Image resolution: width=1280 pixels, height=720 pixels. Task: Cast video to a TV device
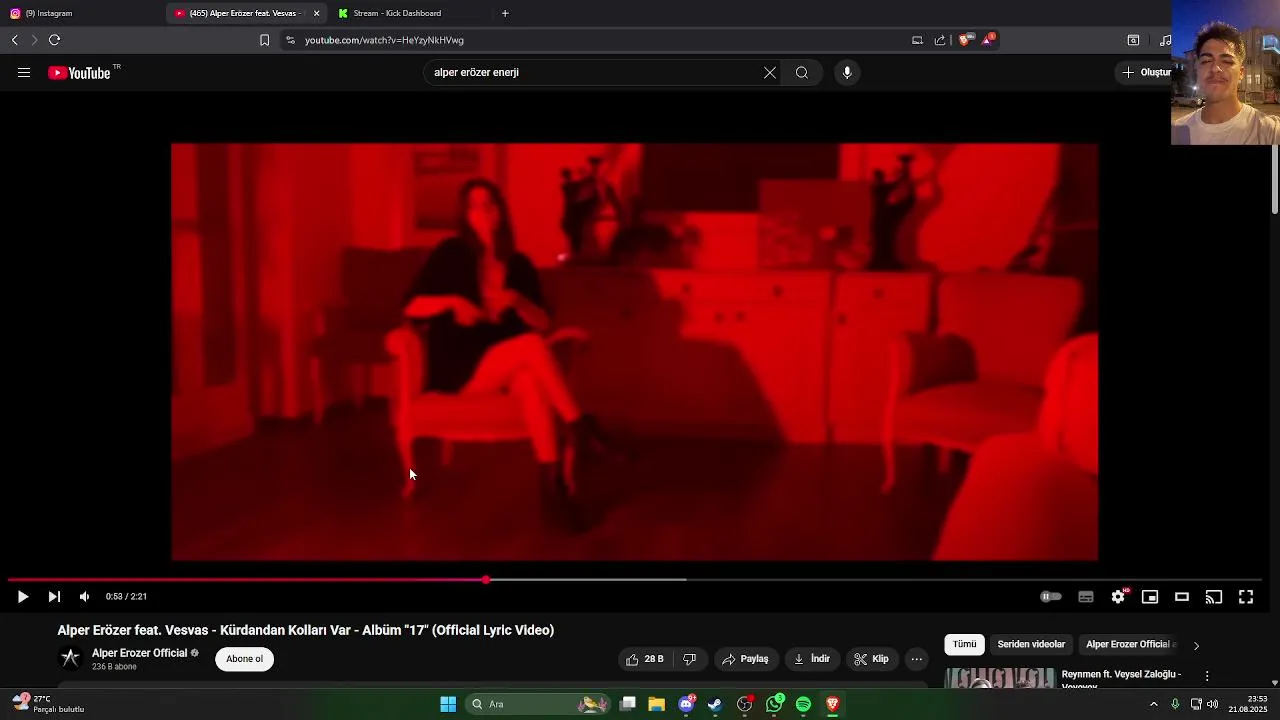click(x=1214, y=597)
